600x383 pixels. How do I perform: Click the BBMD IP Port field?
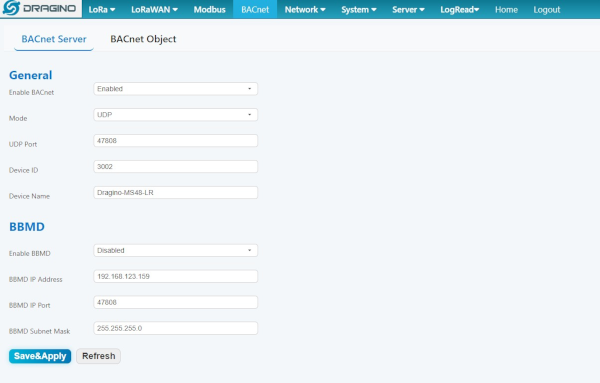click(x=175, y=302)
